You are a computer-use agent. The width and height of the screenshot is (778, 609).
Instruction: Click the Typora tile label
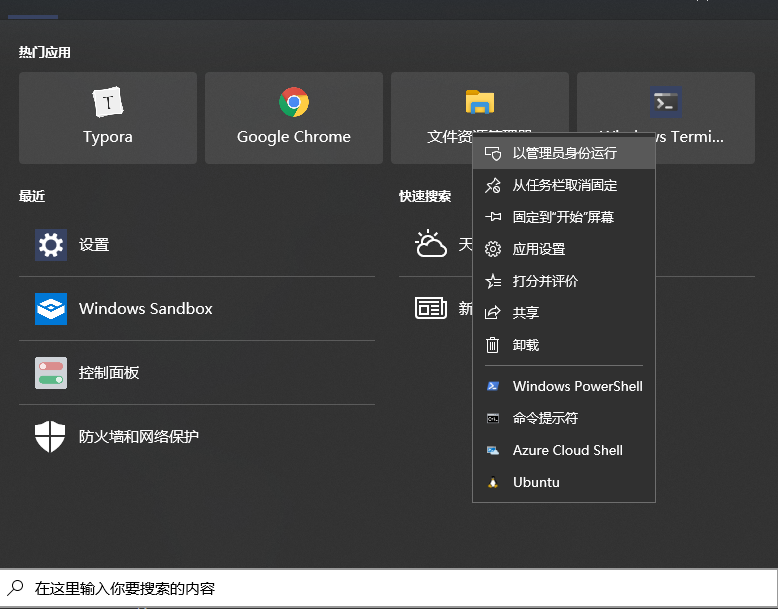(108, 137)
